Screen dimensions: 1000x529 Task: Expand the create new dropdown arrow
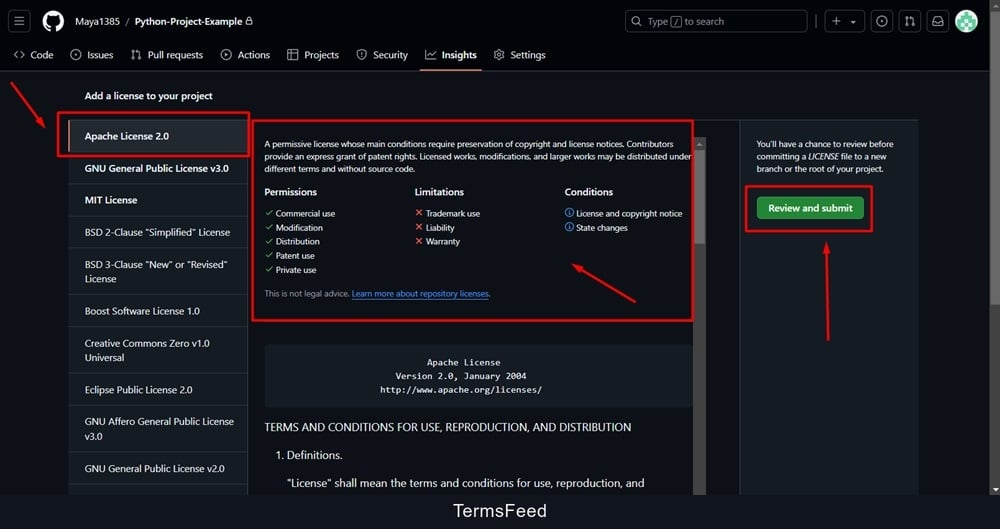point(853,21)
